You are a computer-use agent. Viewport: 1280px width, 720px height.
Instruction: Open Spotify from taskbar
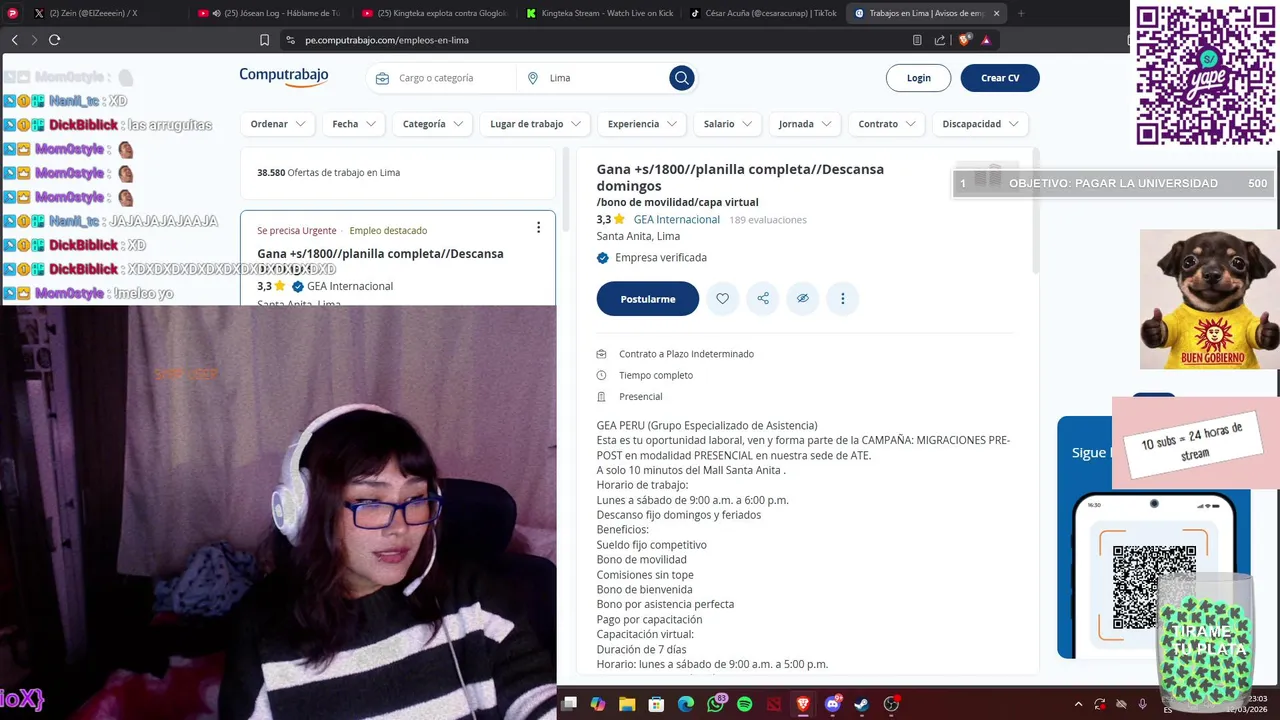click(x=745, y=704)
